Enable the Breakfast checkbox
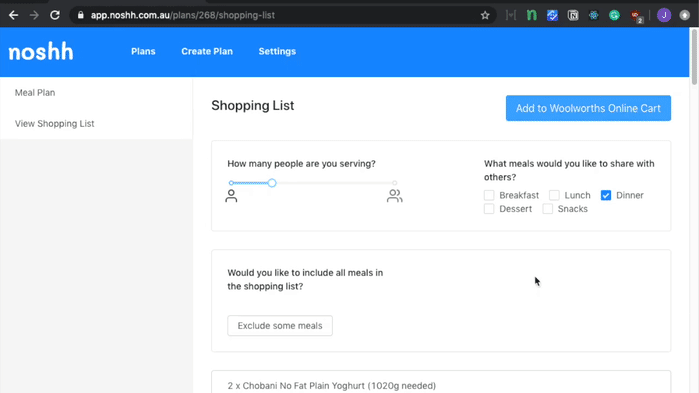The width and height of the screenshot is (699, 393). point(489,195)
